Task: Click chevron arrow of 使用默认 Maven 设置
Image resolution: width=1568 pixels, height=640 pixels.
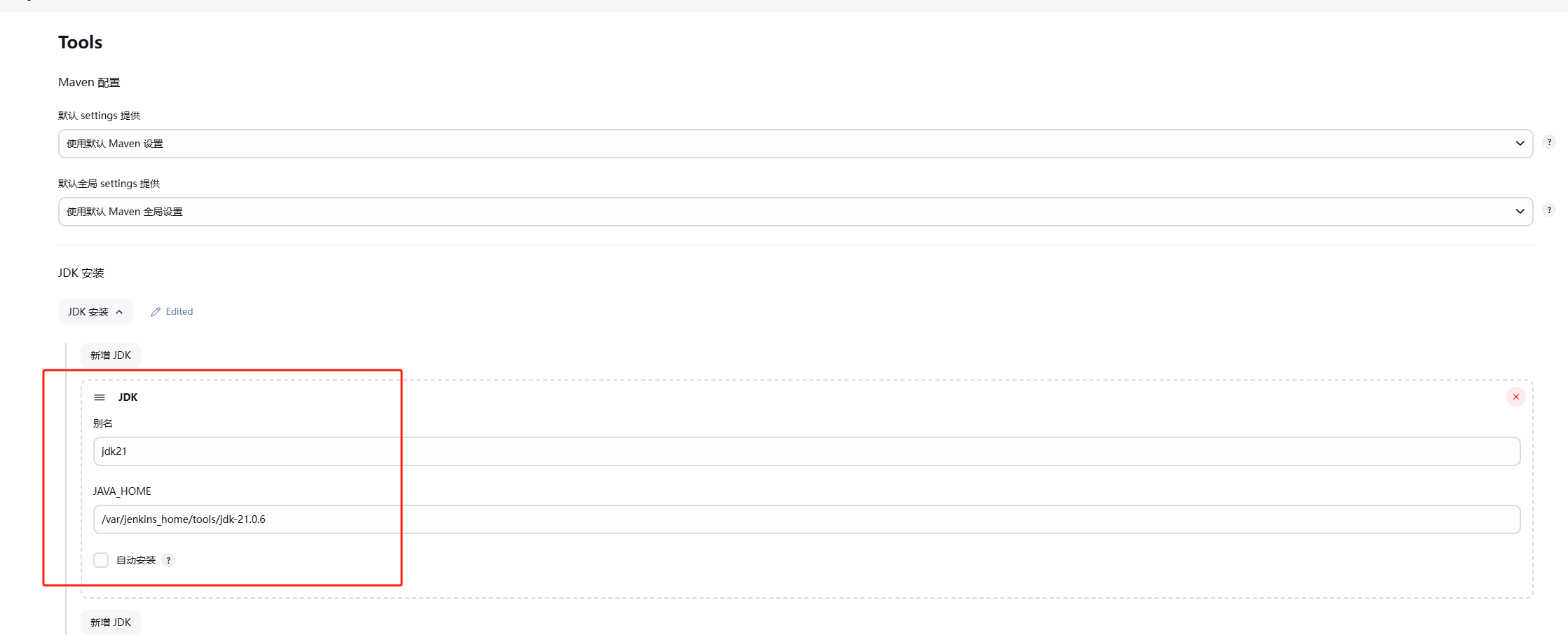Action: tap(1520, 144)
